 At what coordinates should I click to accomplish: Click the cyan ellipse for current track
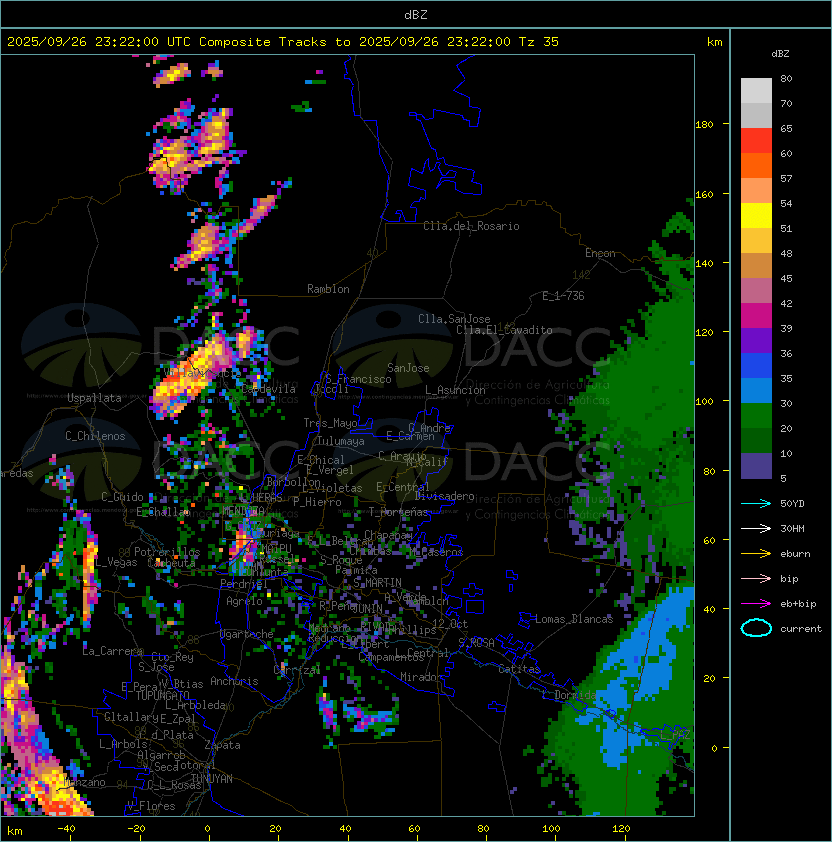[756, 628]
